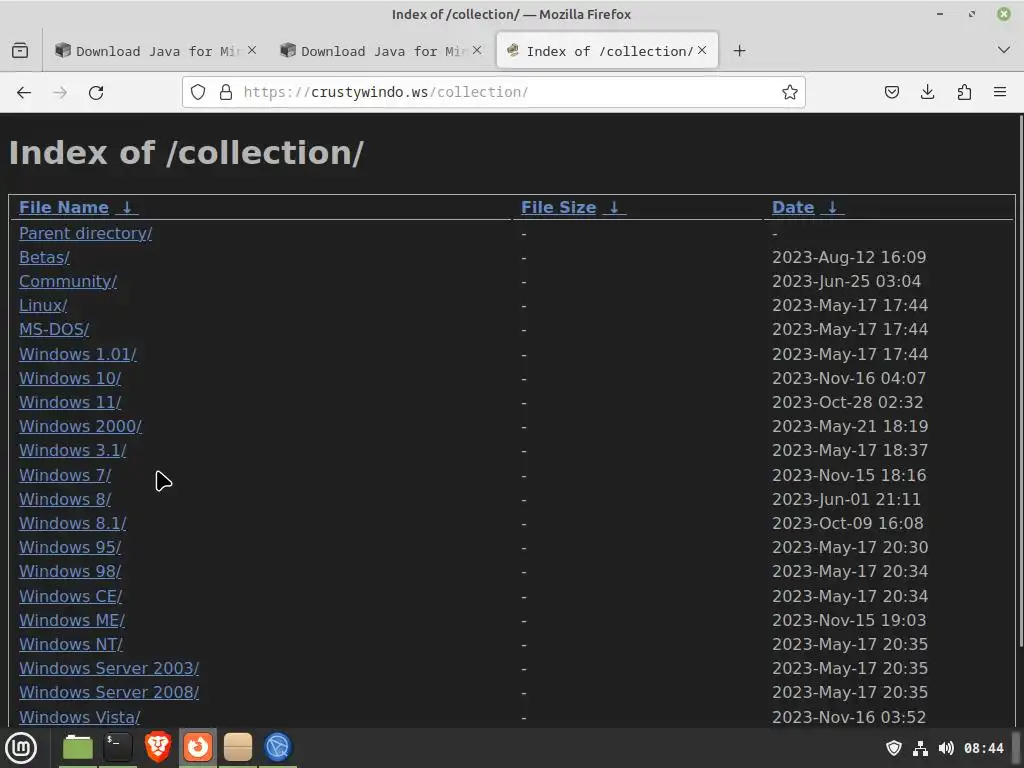This screenshot has width=1024, height=768.
Task: Expand the list all tabs chevron
Action: click(1004, 50)
